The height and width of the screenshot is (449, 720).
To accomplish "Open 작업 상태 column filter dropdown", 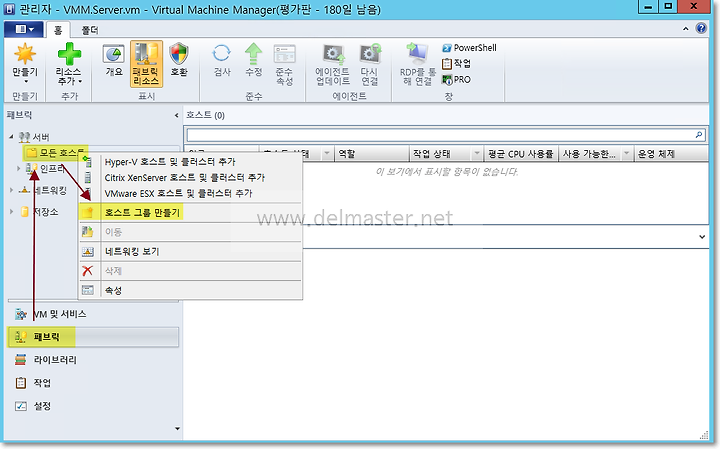I will [x=477, y=154].
